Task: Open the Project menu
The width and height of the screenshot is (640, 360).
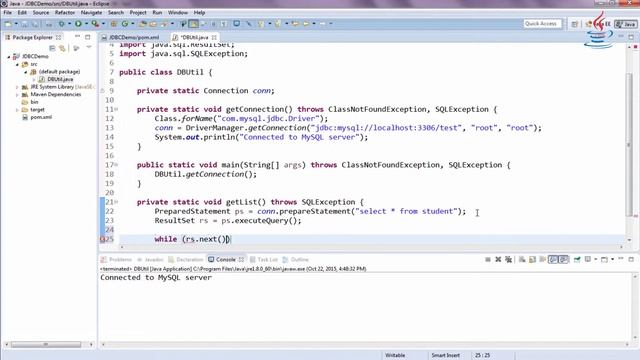Action: (x=138, y=13)
